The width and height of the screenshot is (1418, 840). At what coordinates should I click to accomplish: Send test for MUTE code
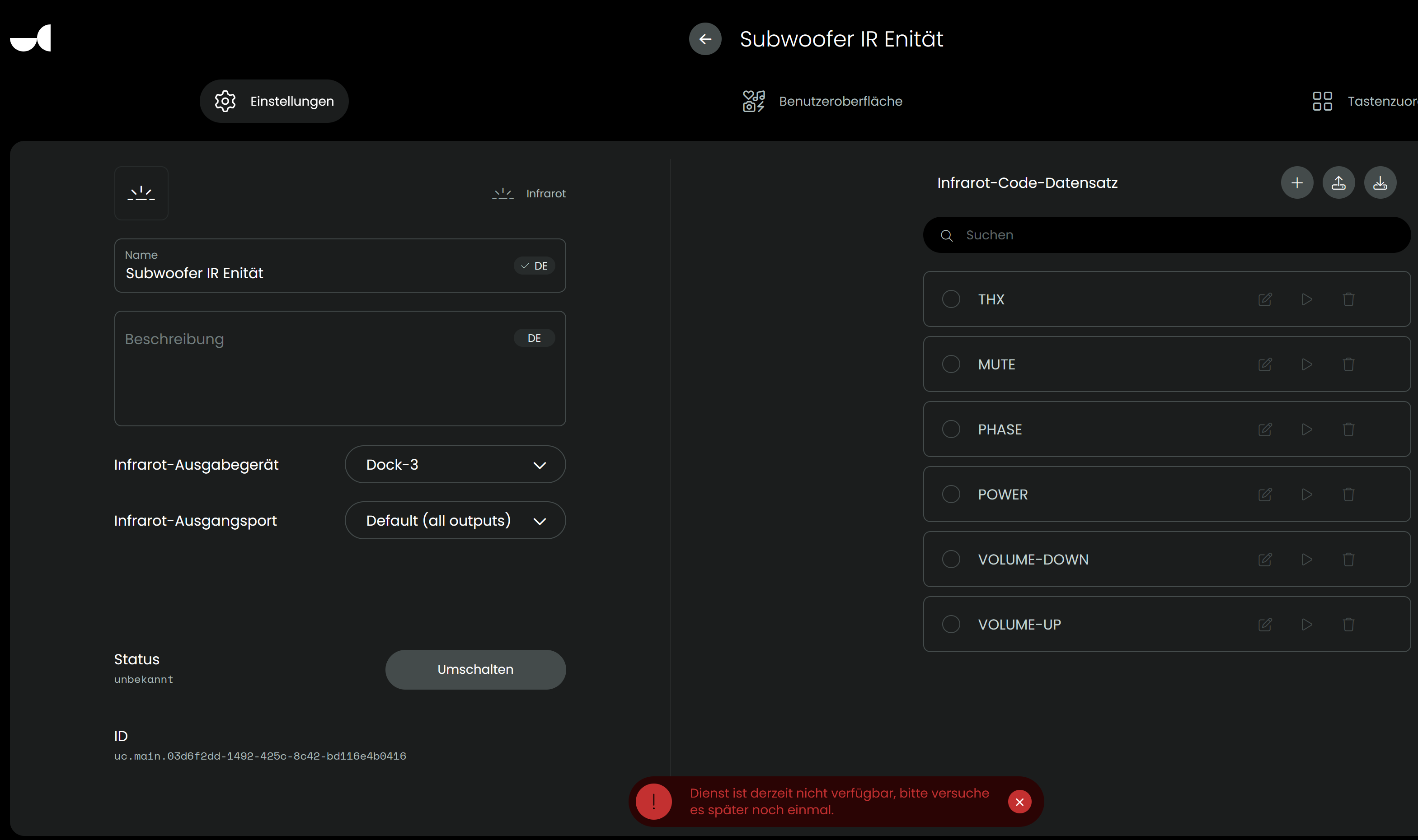1306,364
